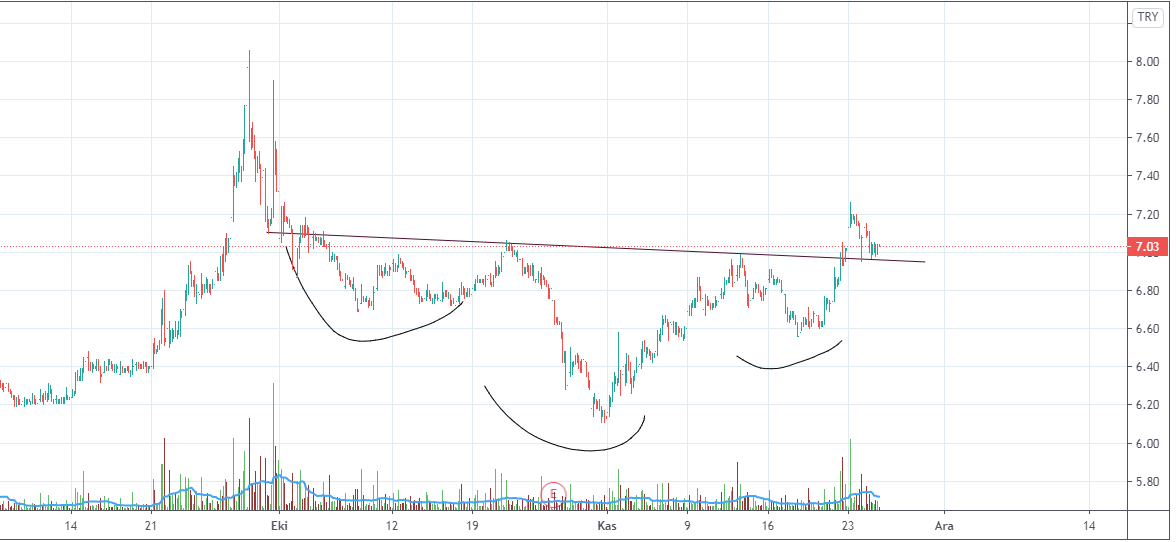This screenshot has width=1176, height=542.
Task: Click the 8.00 price axis label
Action: click(x=1148, y=61)
